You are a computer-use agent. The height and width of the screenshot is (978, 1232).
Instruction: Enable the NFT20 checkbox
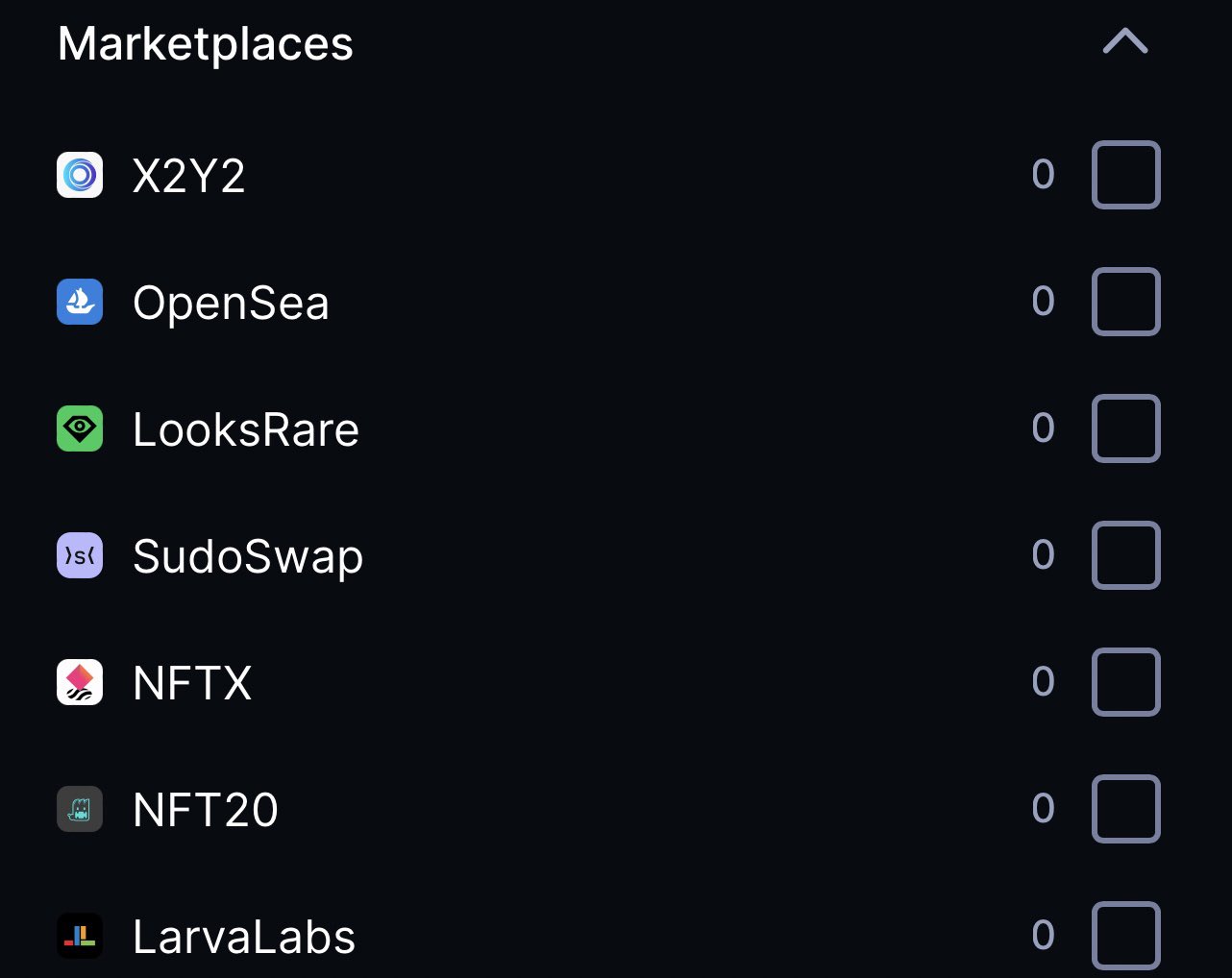(1125, 809)
